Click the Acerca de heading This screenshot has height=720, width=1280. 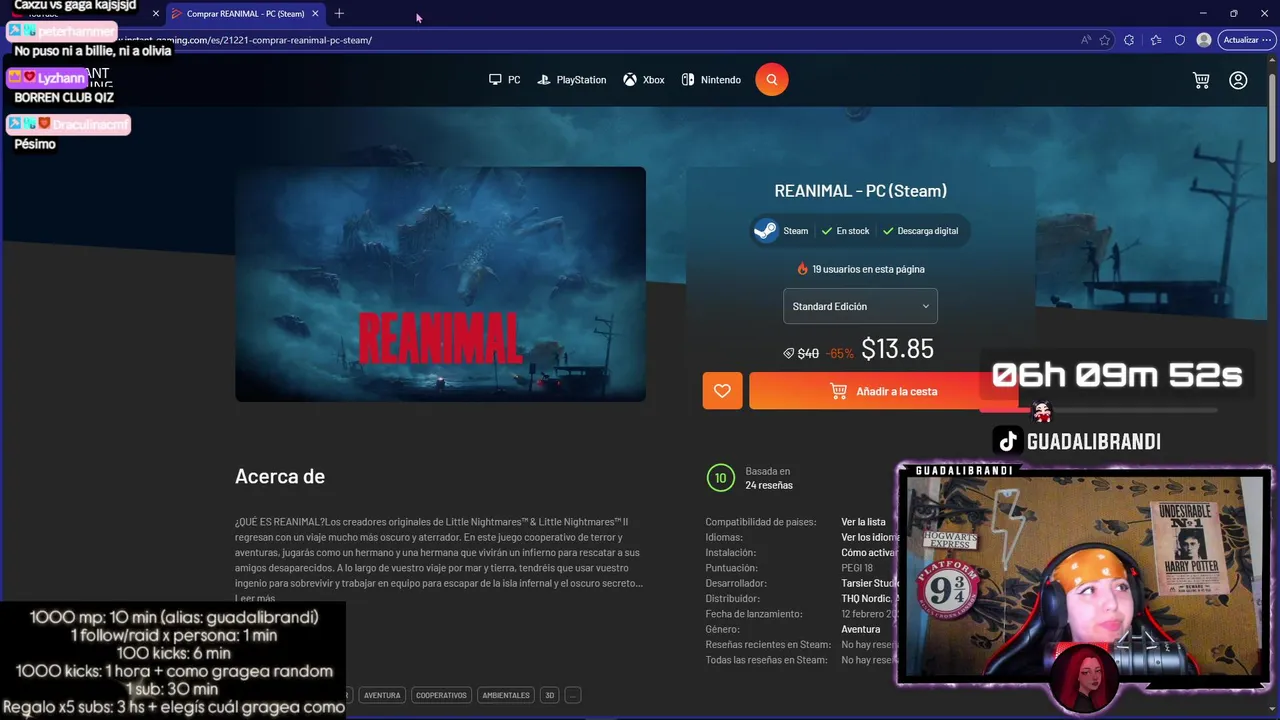click(280, 477)
